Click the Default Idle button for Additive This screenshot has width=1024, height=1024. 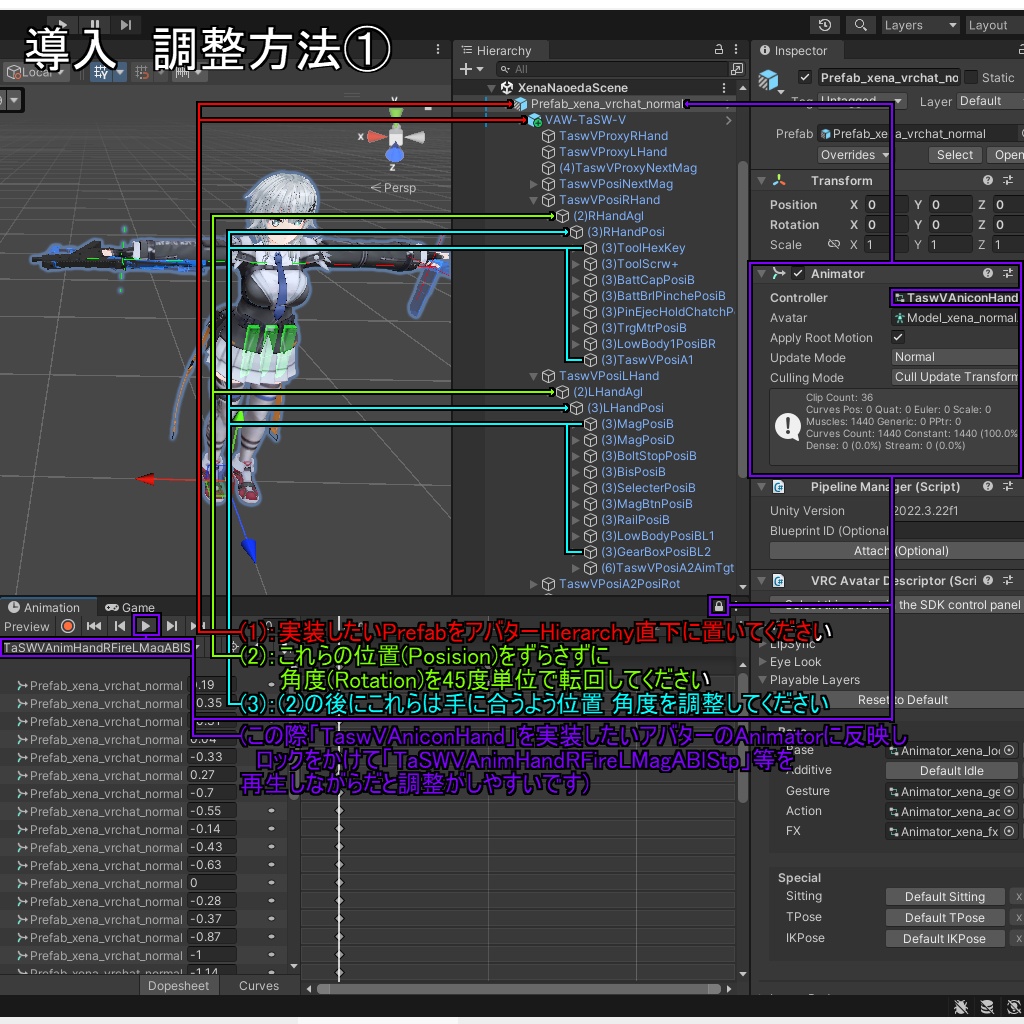952,771
